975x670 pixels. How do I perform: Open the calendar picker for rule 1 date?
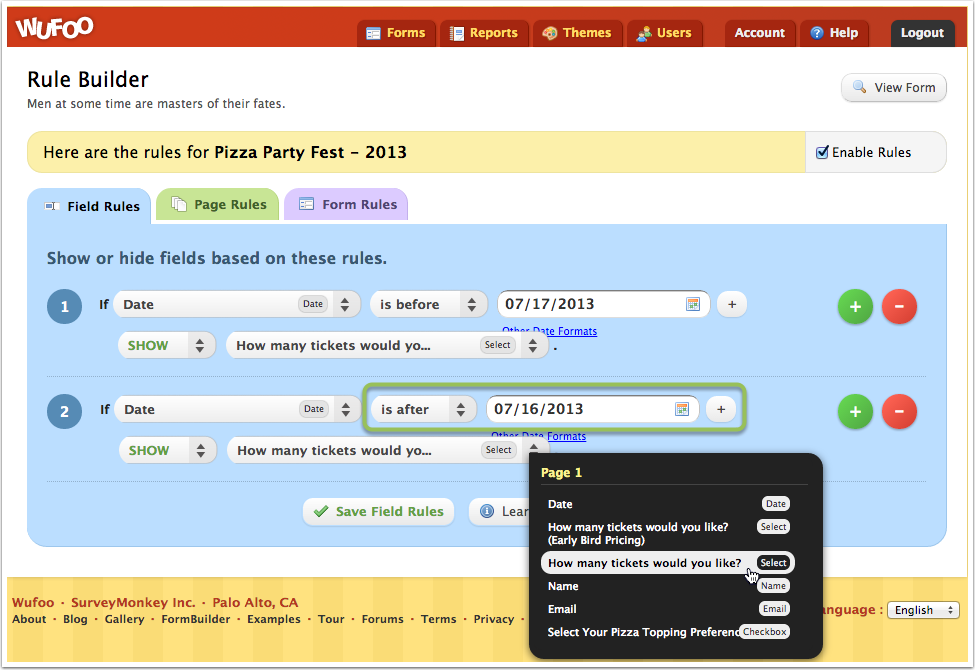point(693,304)
